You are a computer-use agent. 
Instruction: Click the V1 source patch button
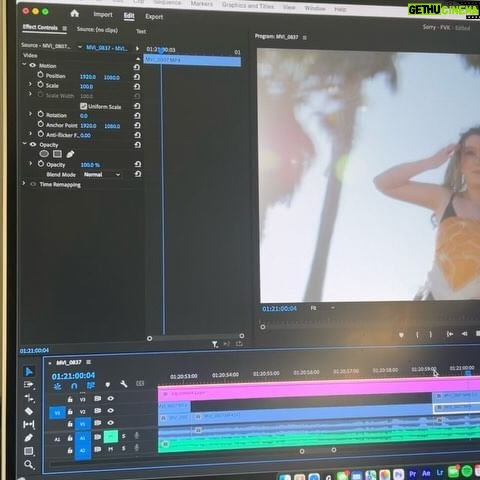point(57,413)
